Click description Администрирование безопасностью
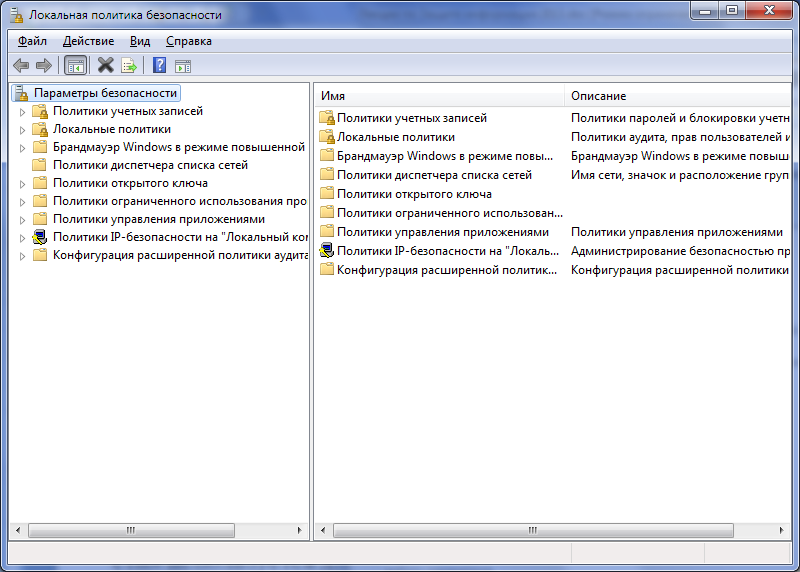This screenshot has width=800, height=572. 680,251
